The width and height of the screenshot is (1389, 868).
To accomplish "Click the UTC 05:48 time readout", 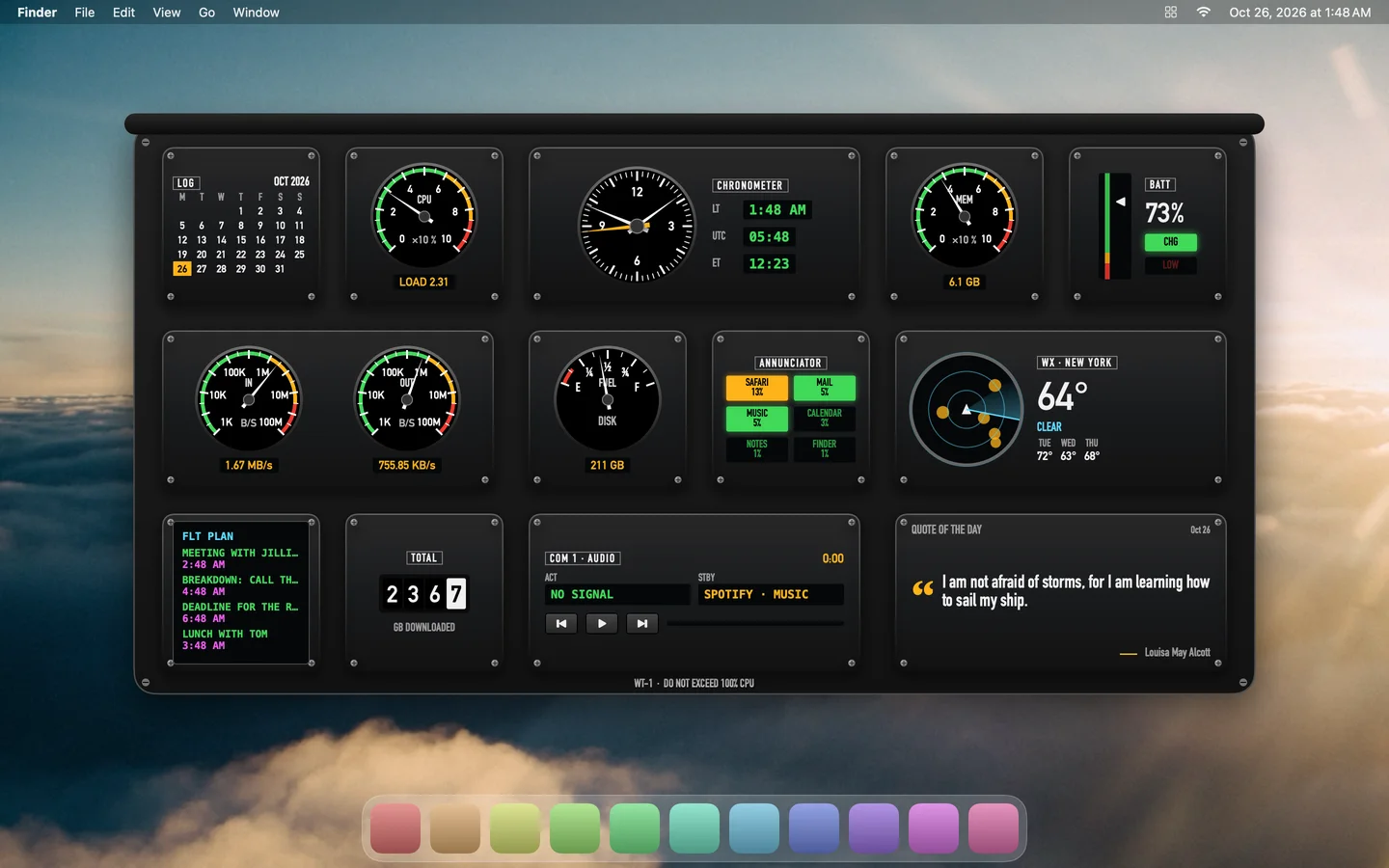I will pos(769,237).
